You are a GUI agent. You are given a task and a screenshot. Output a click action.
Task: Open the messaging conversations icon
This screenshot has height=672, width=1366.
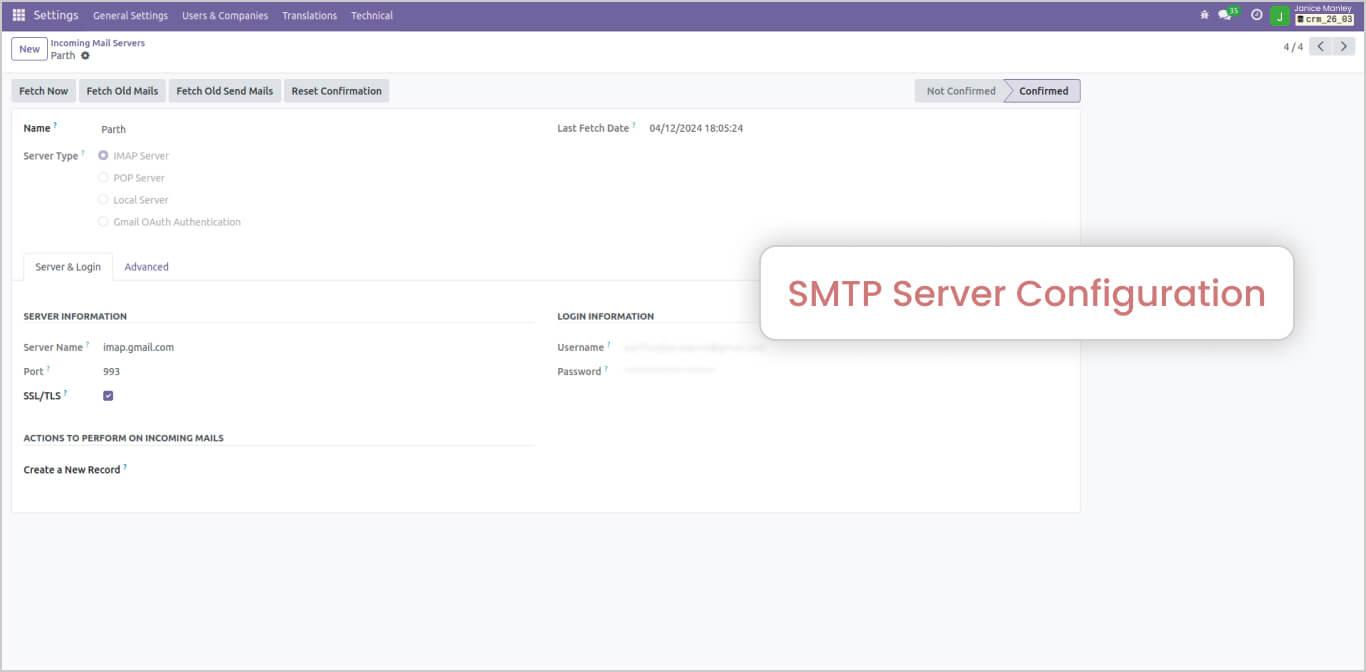pos(1224,14)
